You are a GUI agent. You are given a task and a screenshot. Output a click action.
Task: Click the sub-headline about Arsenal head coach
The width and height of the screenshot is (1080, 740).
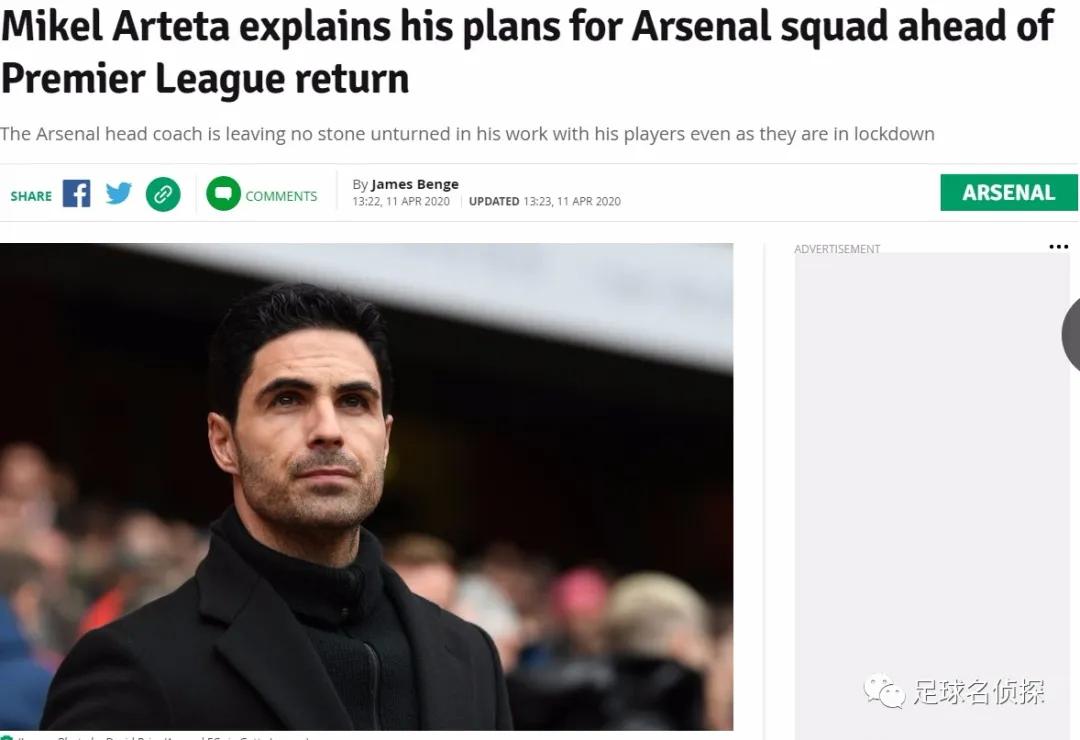[467, 134]
